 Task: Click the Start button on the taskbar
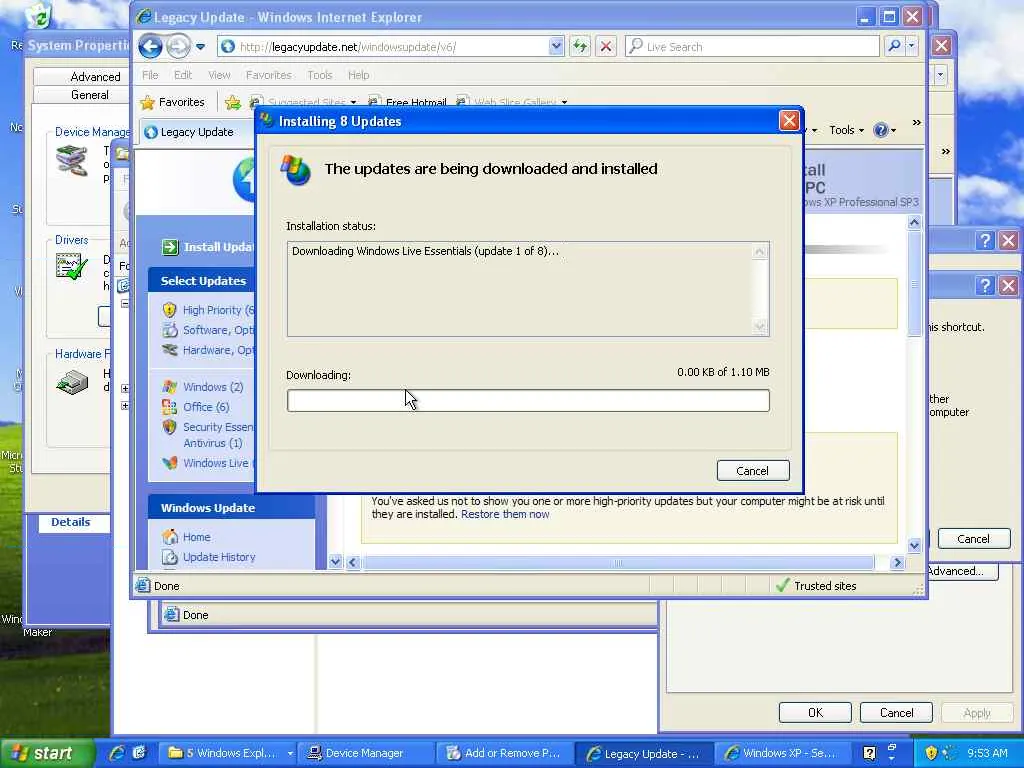pyautogui.click(x=46, y=753)
